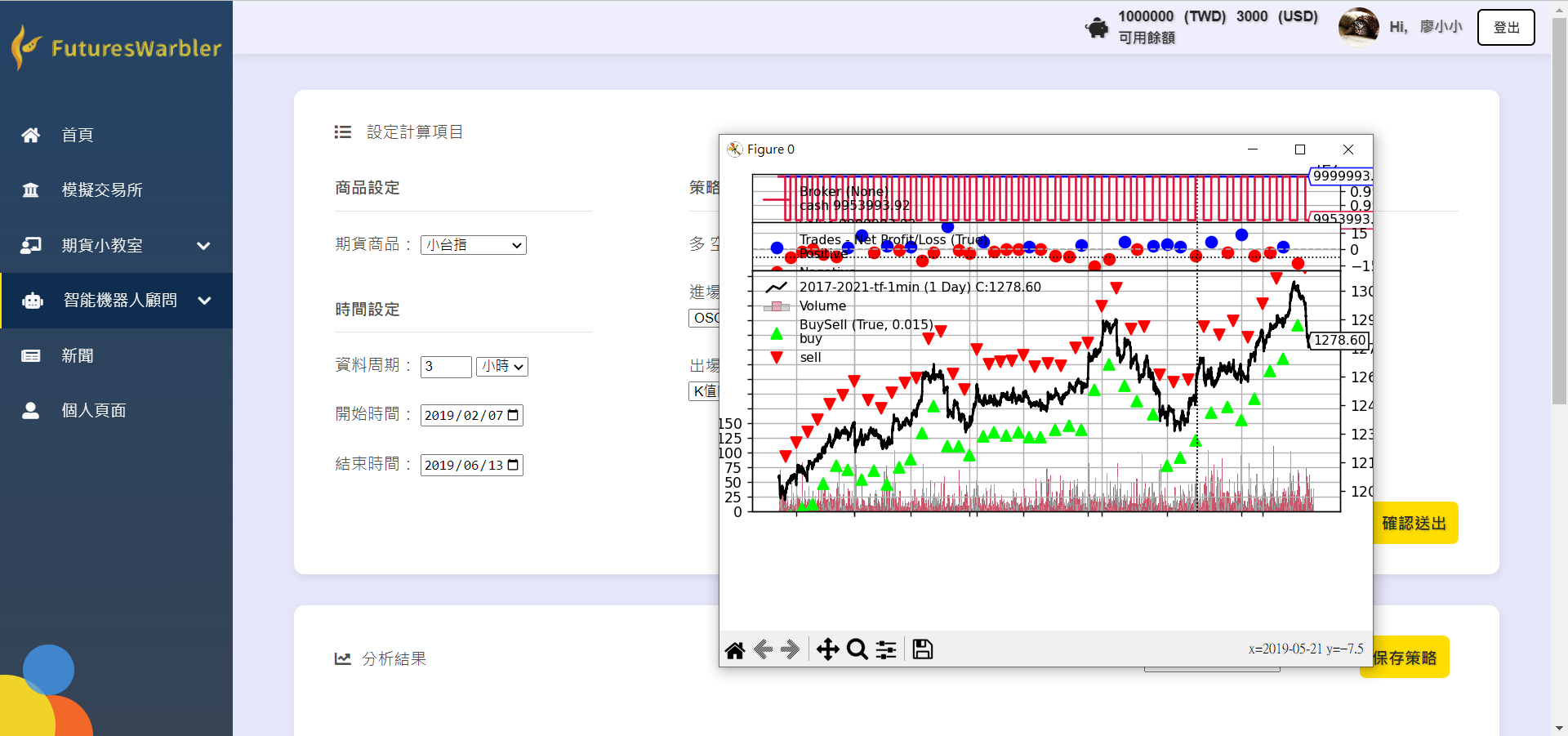Open 模擬交易所 in the sidebar

[x=102, y=190]
